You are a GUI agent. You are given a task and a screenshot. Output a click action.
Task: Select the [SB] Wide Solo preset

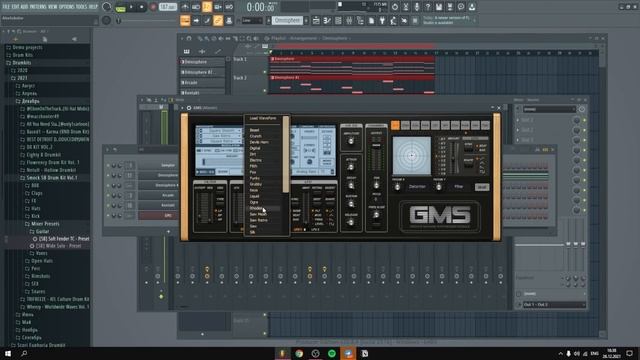click(57, 246)
